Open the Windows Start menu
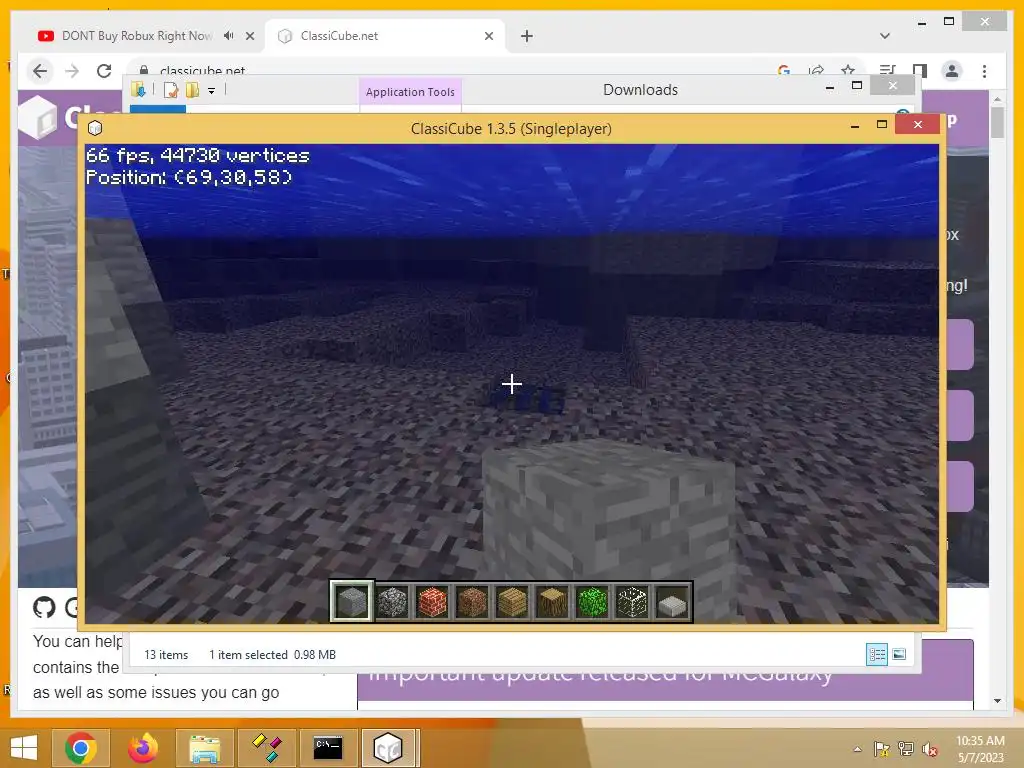 click(24, 748)
